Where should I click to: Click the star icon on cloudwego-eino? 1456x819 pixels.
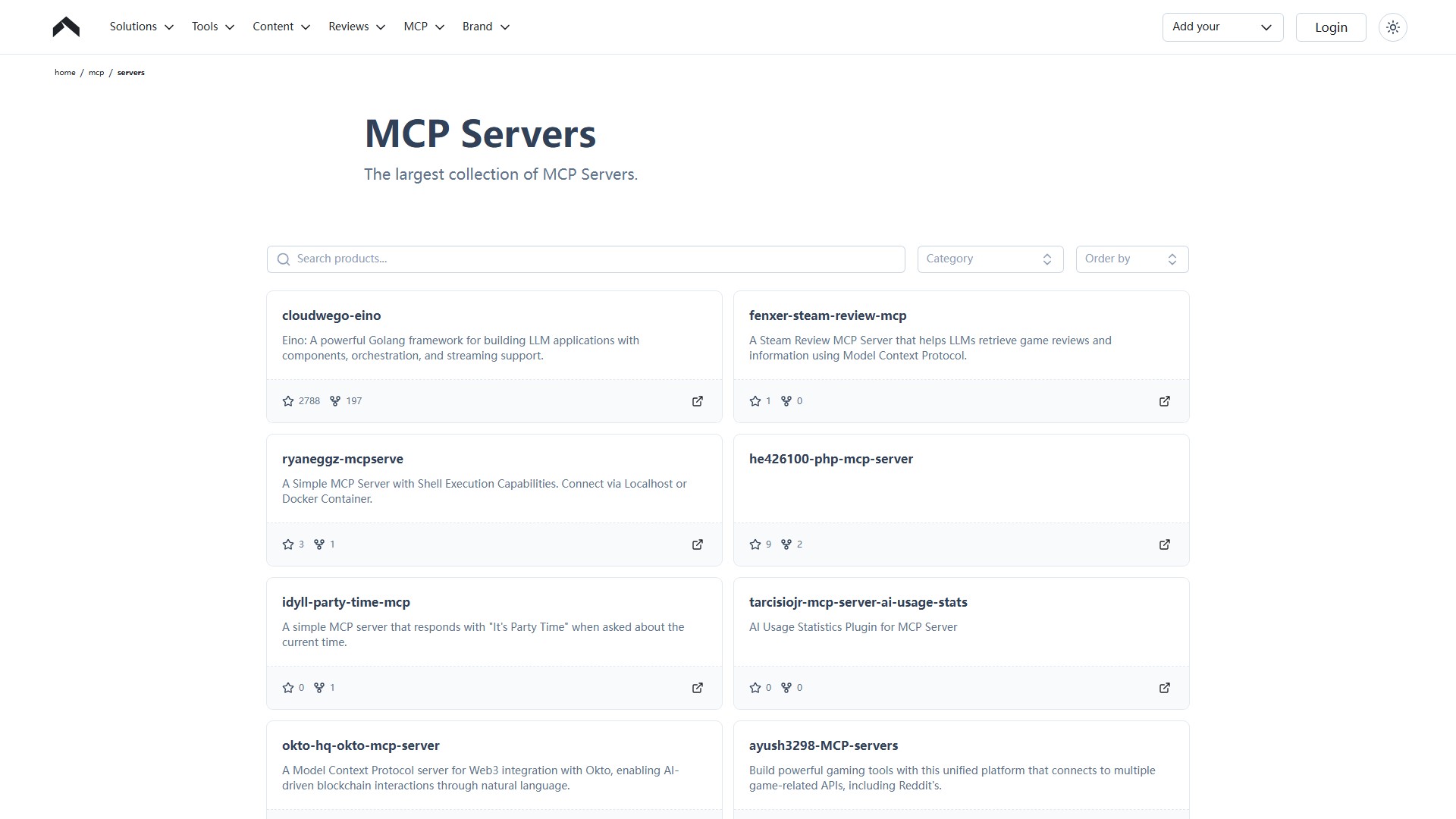[x=288, y=401]
